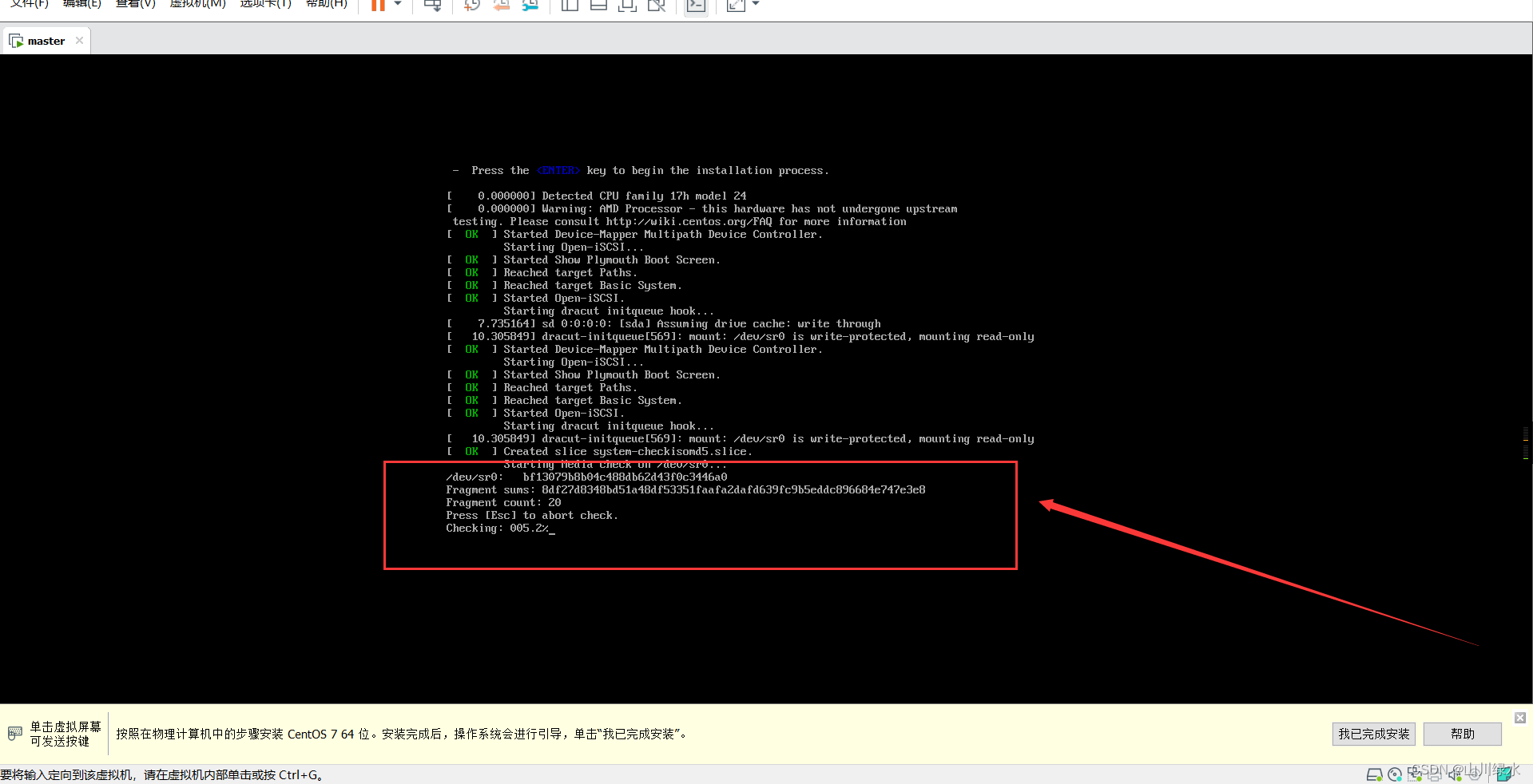Click the 'Detected CPU family 17h' line
Viewport: 1533px width, 784px height.
click(598, 196)
